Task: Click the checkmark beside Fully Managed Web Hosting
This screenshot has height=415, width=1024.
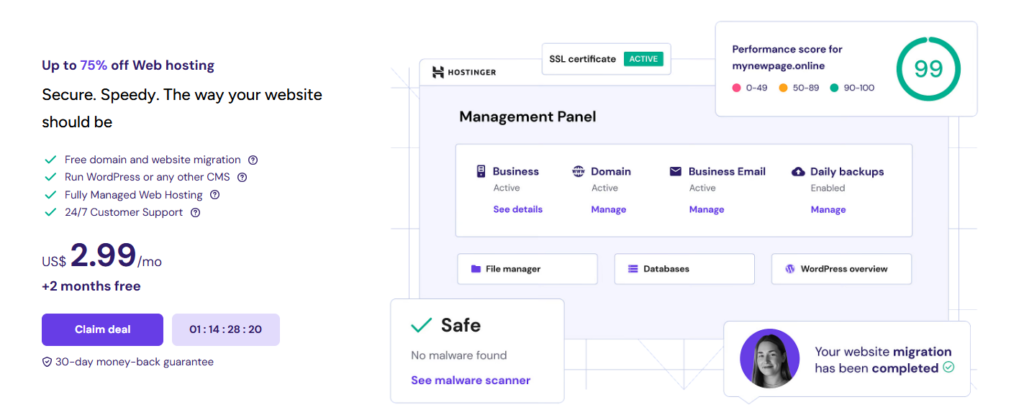Action: click(x=50, y=195)
